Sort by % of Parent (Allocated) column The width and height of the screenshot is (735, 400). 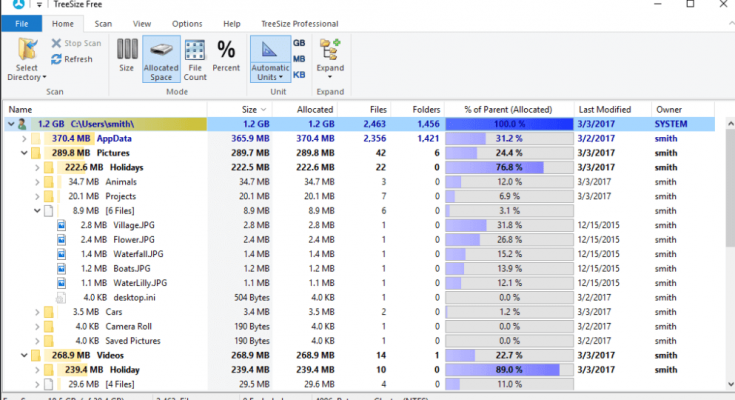coord(509,110)
